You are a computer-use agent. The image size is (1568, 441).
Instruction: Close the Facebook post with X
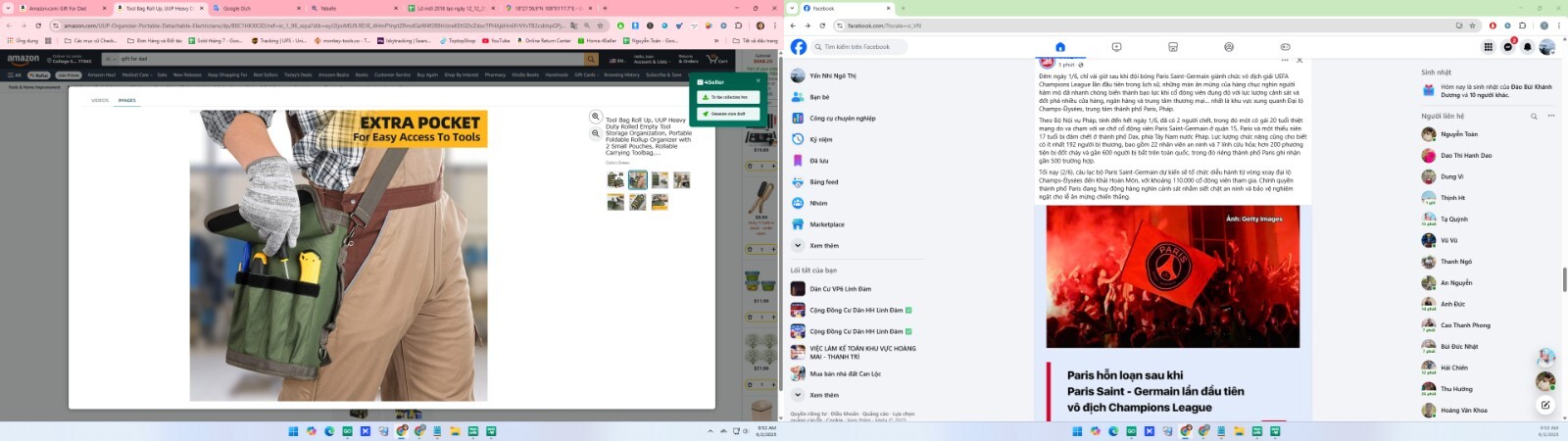click(x=1299, y=61)
